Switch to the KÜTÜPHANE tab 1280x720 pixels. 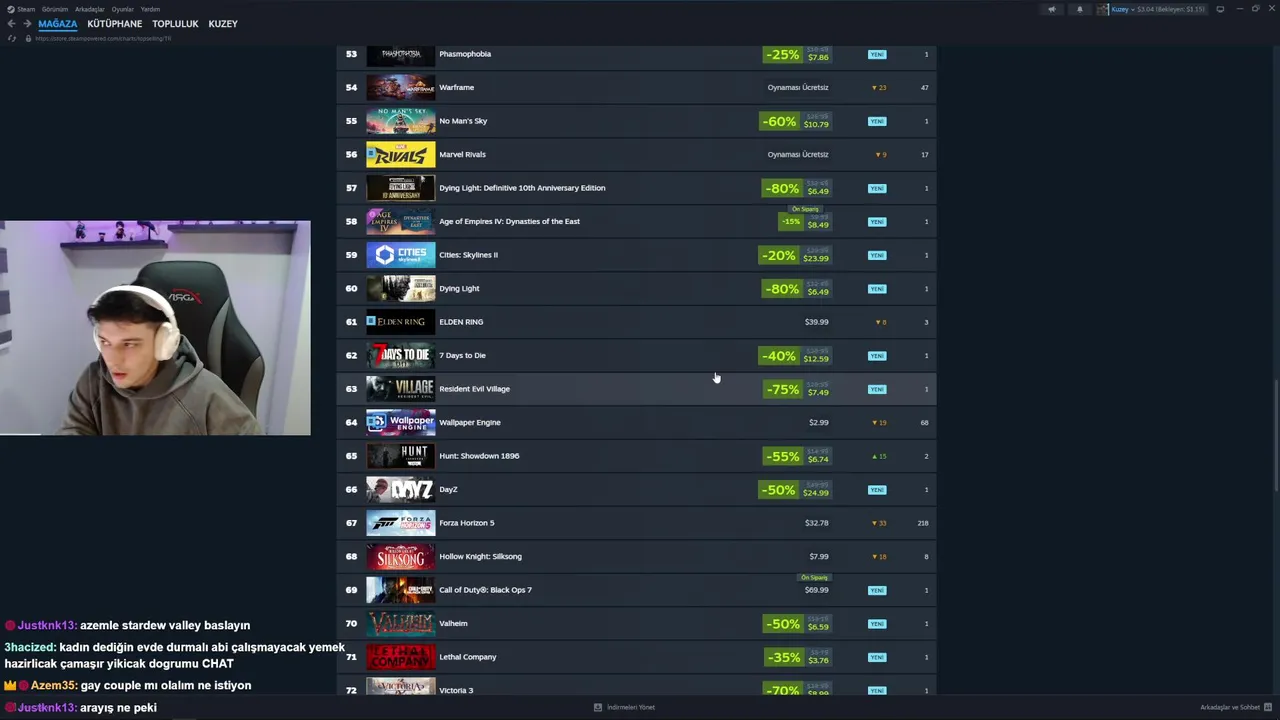115,24
